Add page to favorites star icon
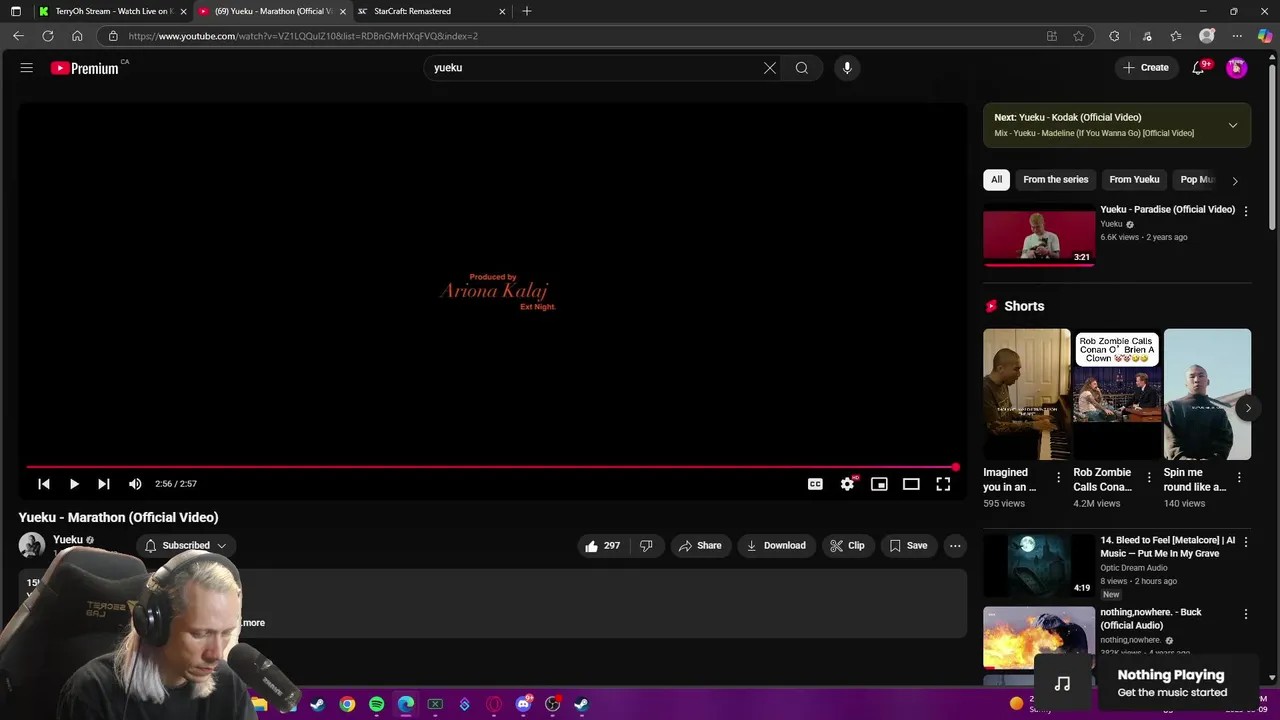 pos(1078,36)
